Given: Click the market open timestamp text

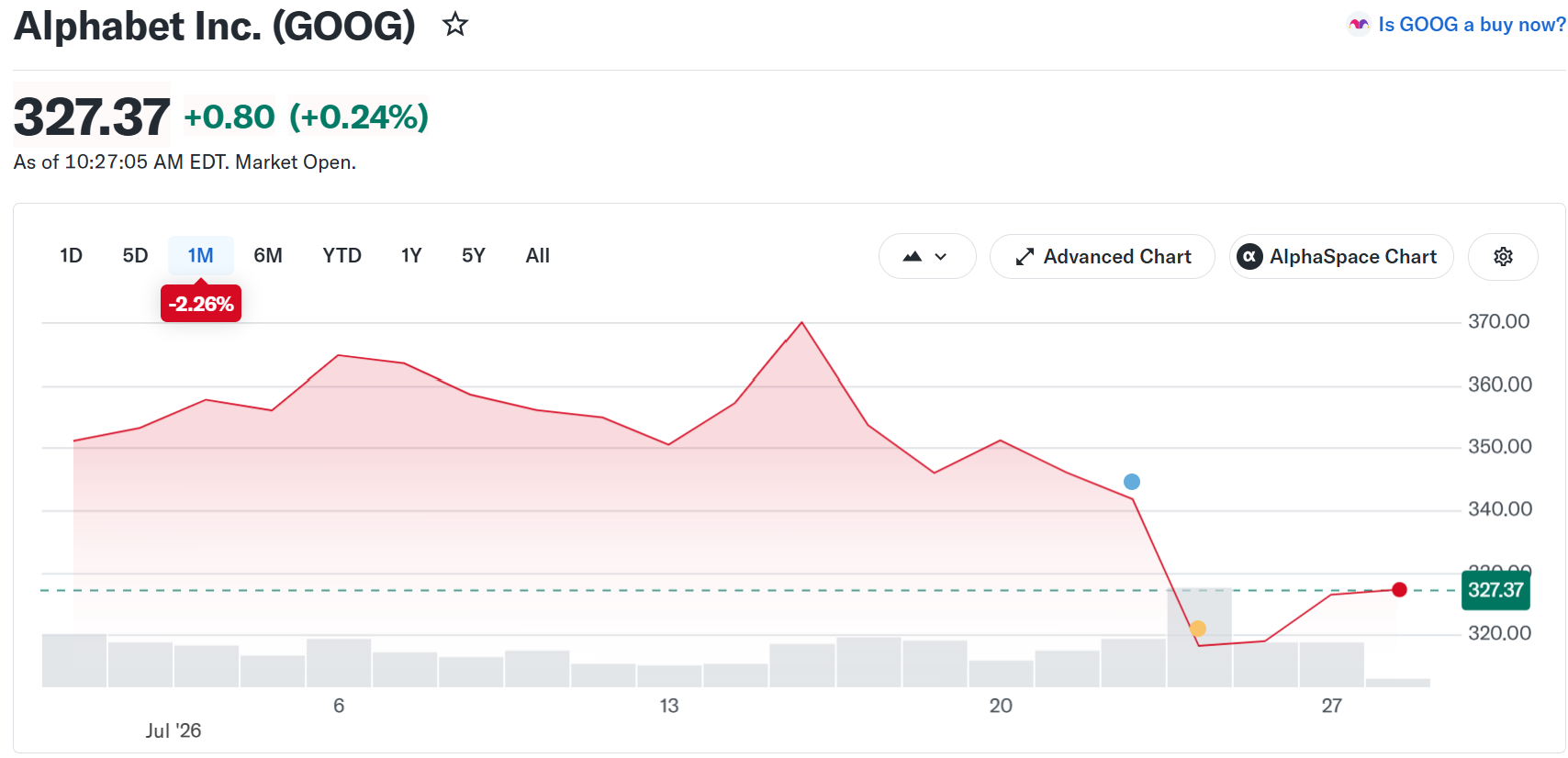Looking at the screenshot, I should coord(185,162).
